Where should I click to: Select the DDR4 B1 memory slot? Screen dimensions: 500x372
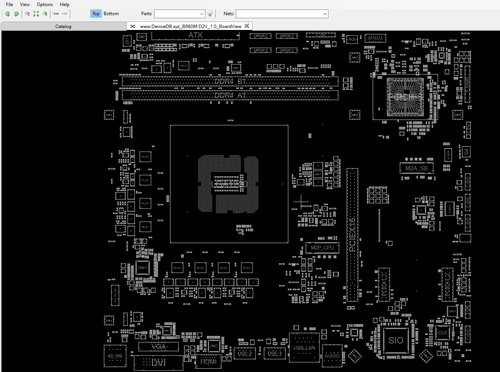pos(230,81)
